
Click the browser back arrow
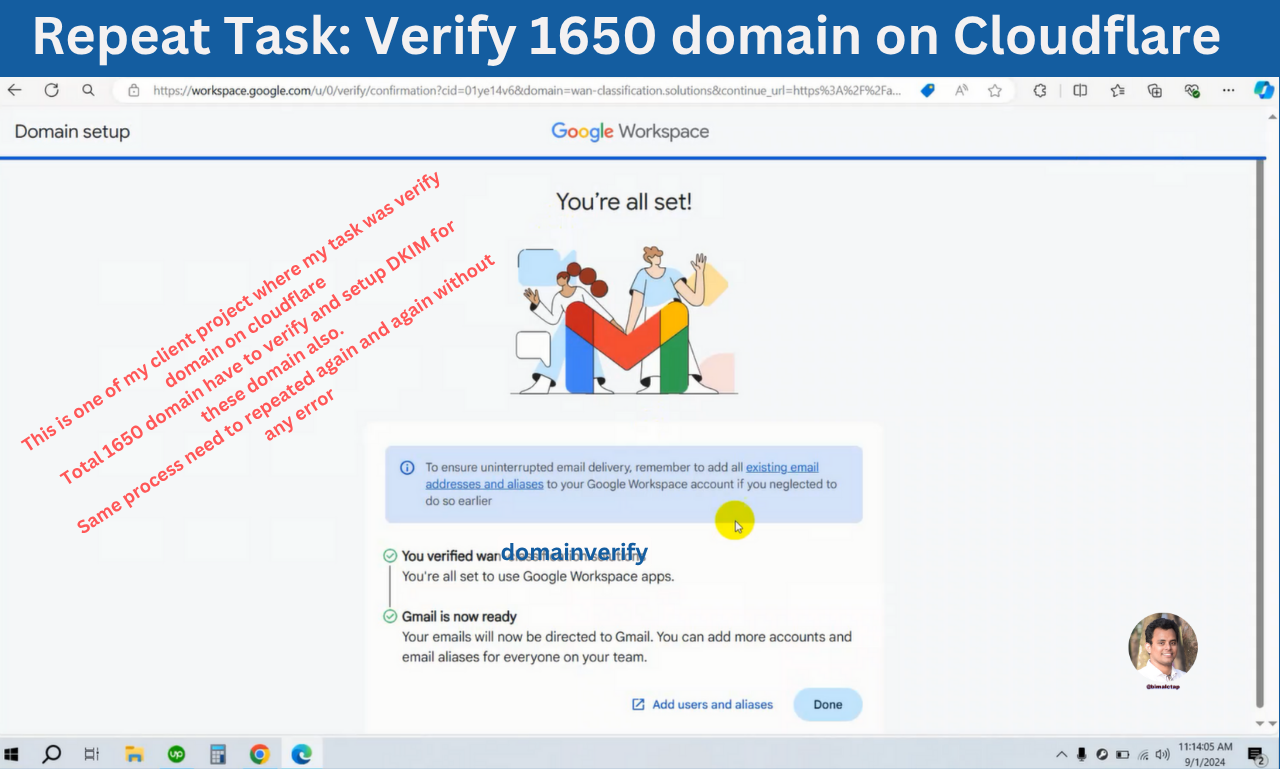coord(15,90)
